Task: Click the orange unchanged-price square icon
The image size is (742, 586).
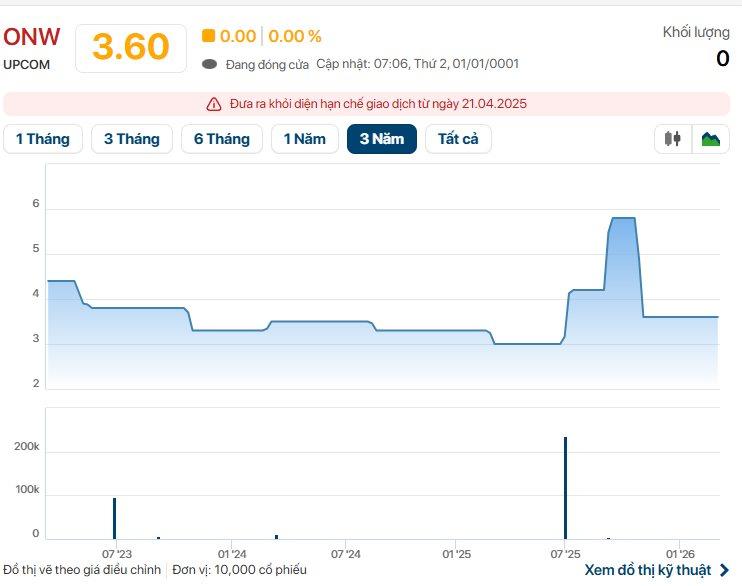Action: [x=208, y=36]
